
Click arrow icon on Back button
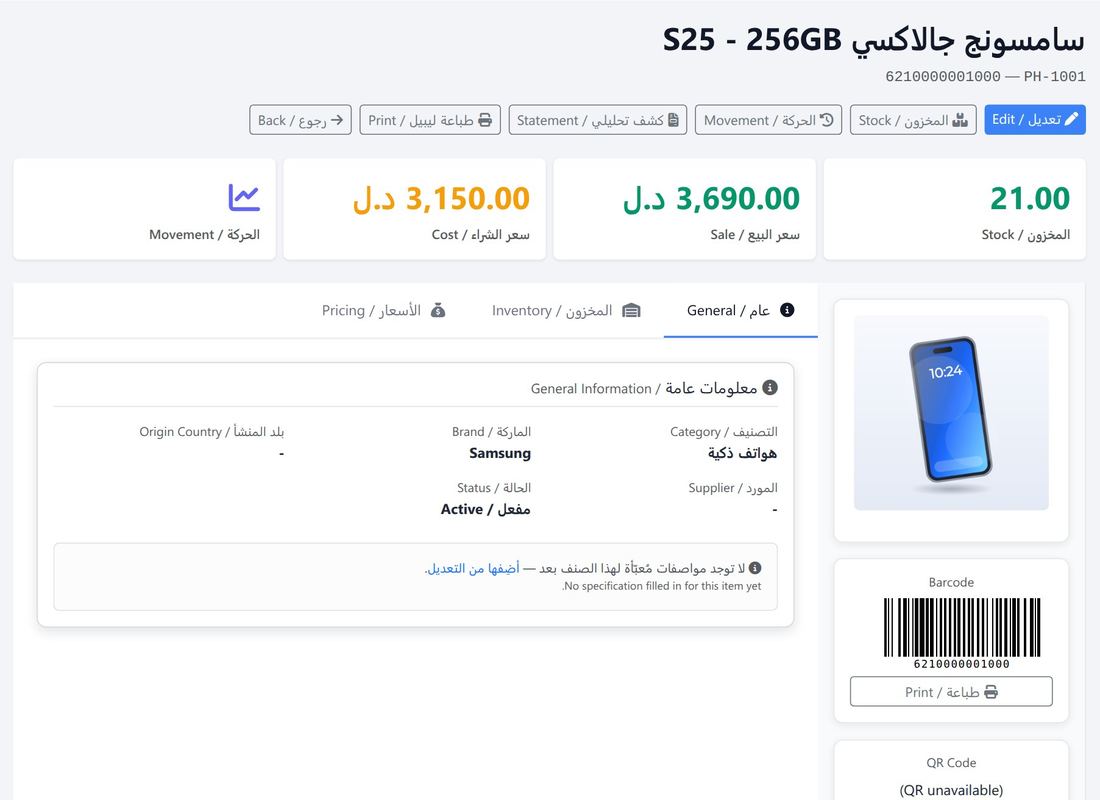(337, 120)
